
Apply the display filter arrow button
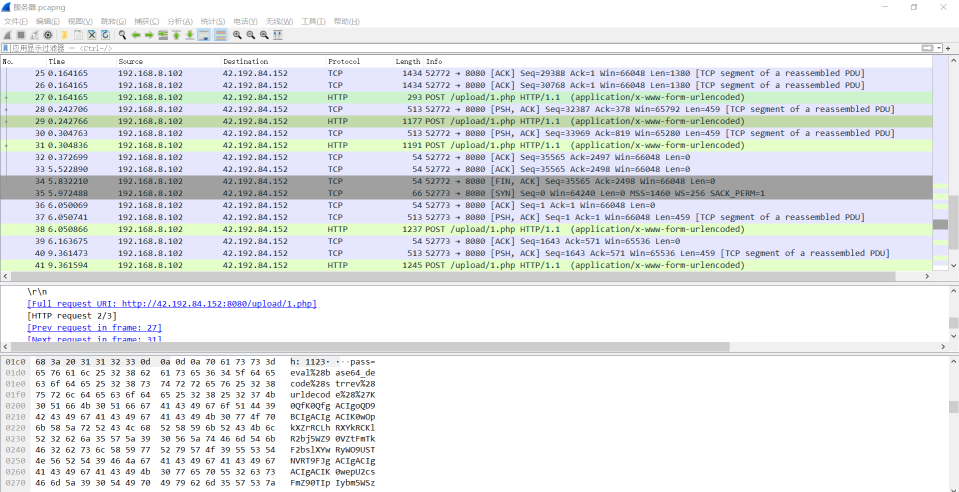927,48
